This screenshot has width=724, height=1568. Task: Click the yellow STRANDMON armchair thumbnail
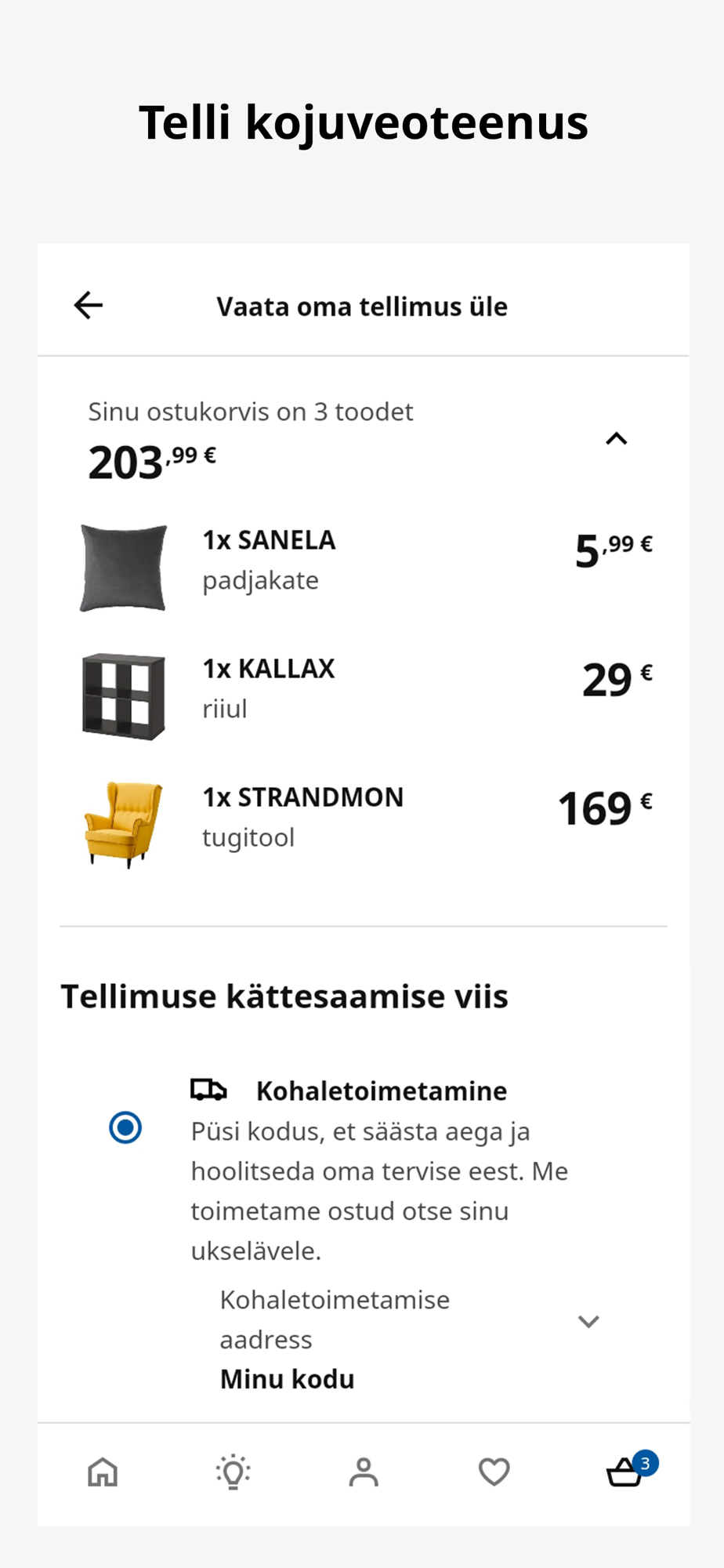(x=124, y=824)
